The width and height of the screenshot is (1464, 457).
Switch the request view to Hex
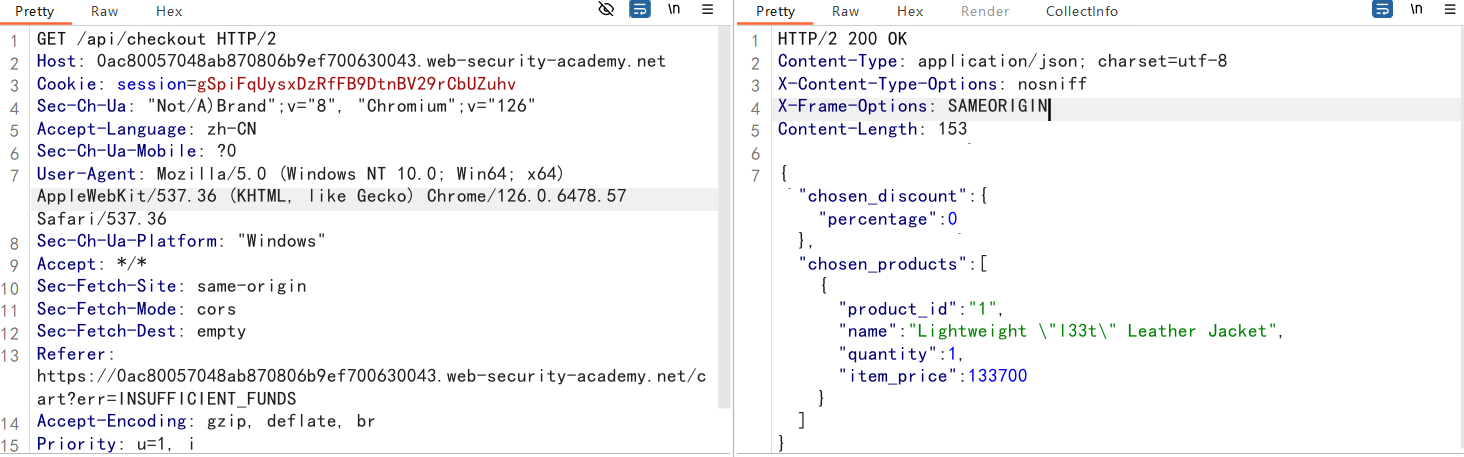(x=169, y=11)
